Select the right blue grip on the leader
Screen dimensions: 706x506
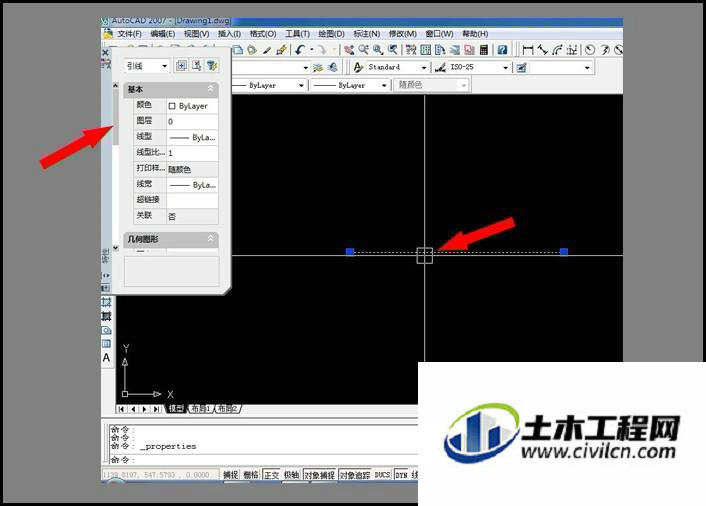tap(564, 251)
